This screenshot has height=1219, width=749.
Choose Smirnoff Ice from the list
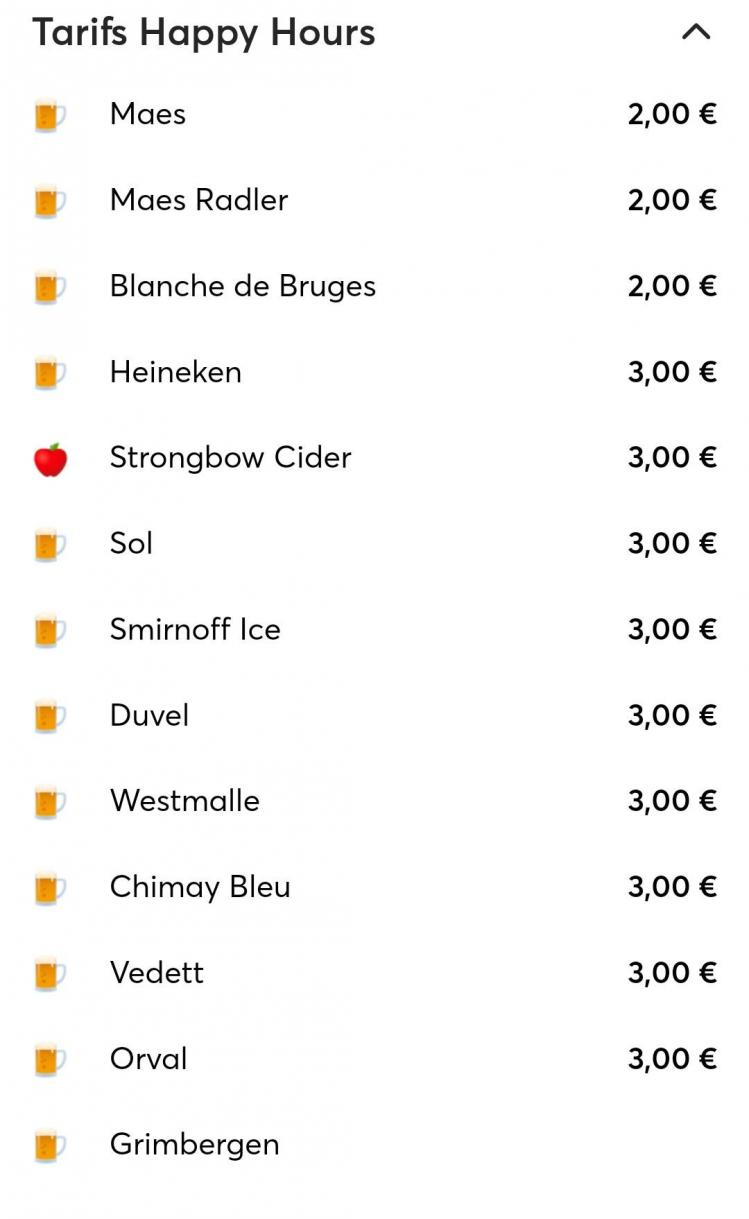[x=195, y=629]
